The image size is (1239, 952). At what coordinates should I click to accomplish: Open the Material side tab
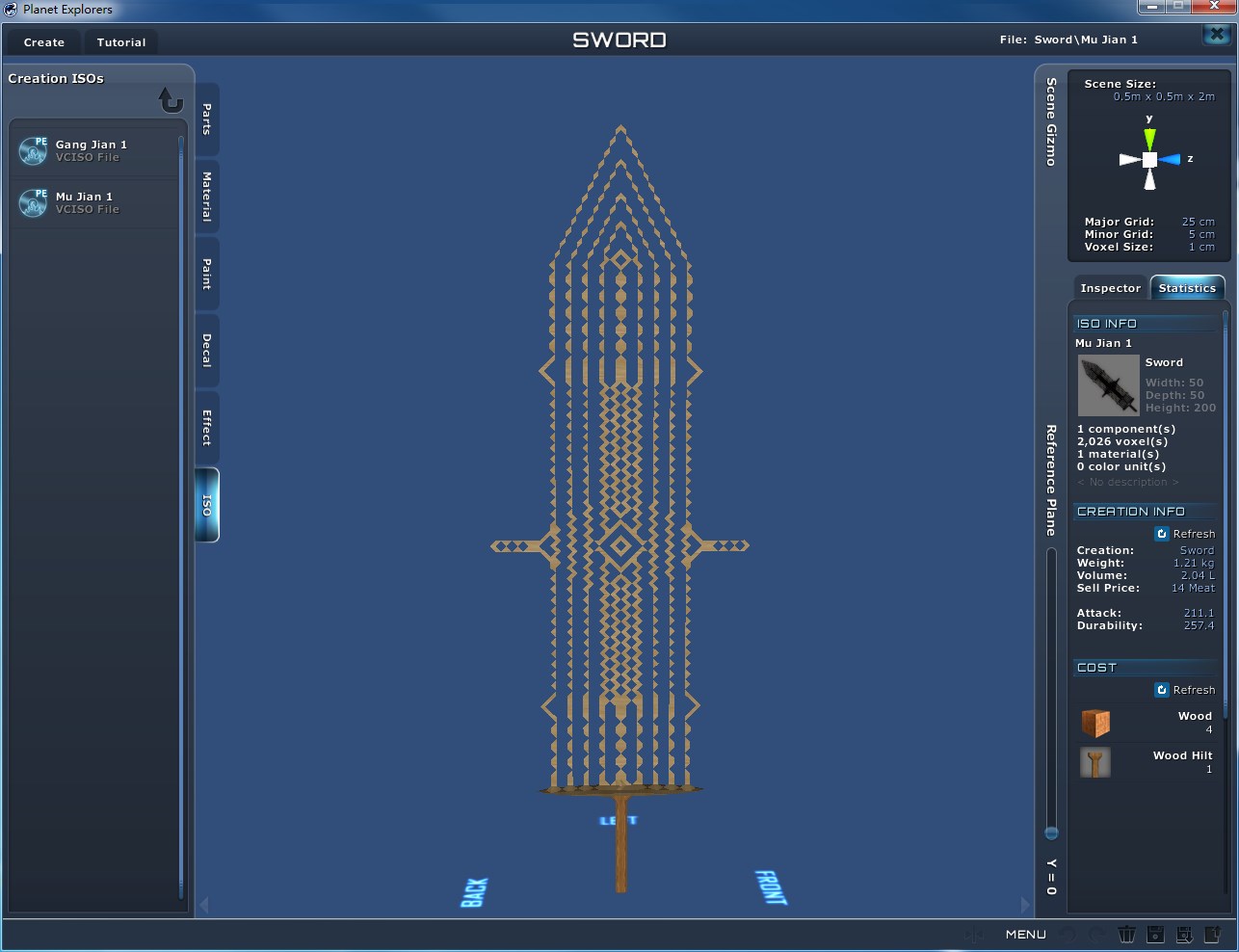click(206, 197)
